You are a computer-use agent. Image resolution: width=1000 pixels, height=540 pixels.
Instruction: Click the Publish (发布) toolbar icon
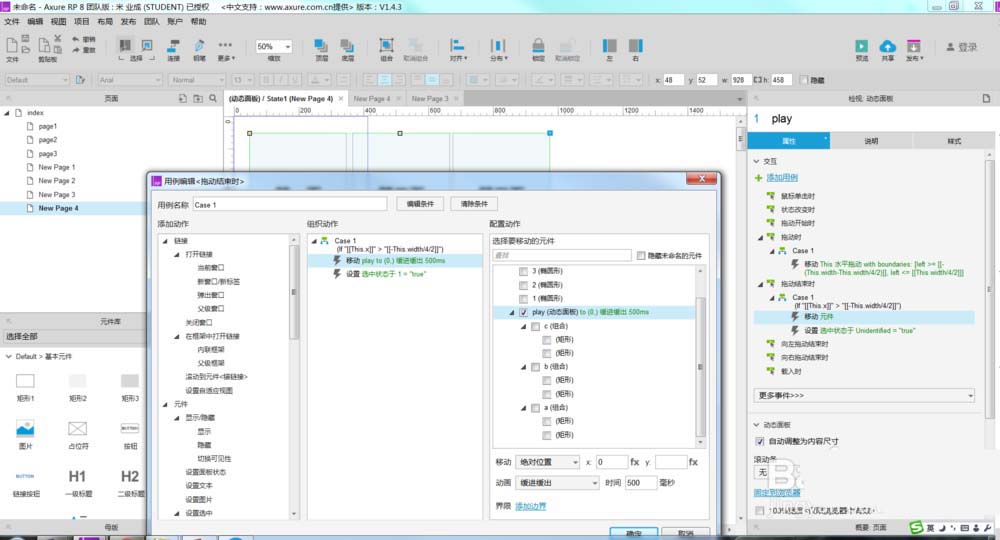(x=913, y=46)
